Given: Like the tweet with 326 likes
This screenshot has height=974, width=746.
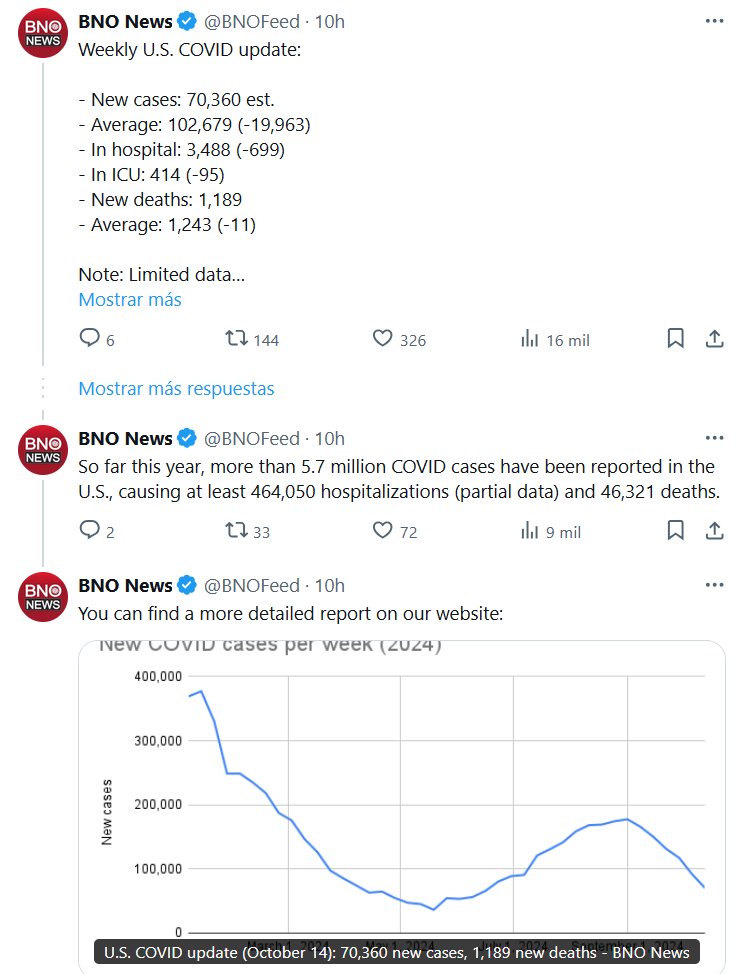Looking at the screenshot, I should tap(382, 339).
